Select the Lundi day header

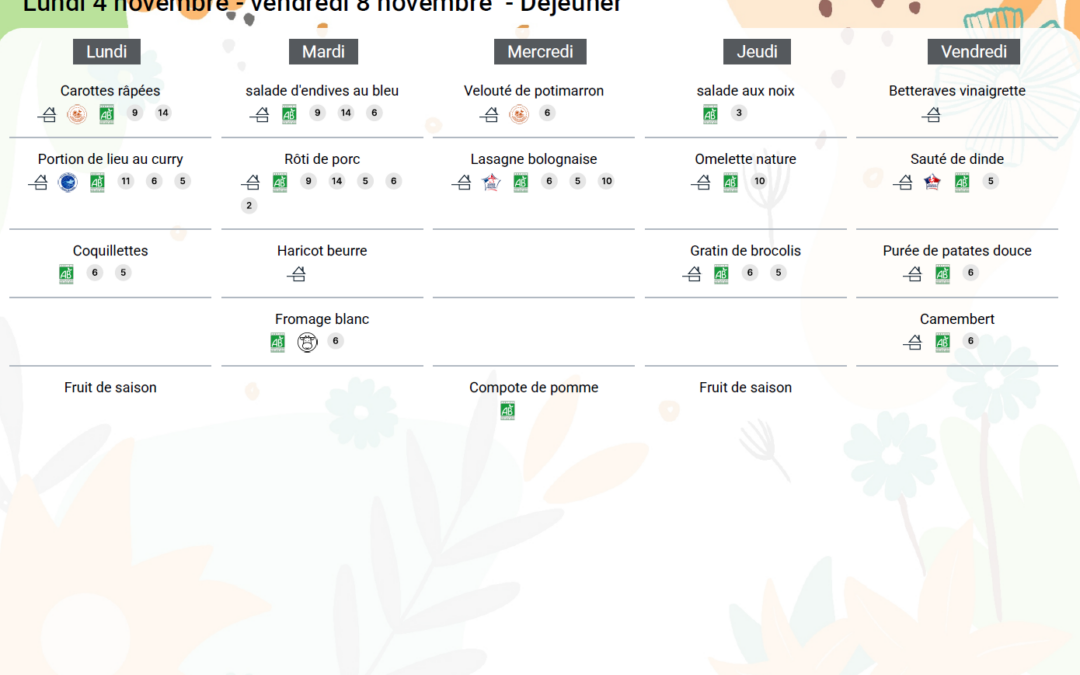[107, 52]
